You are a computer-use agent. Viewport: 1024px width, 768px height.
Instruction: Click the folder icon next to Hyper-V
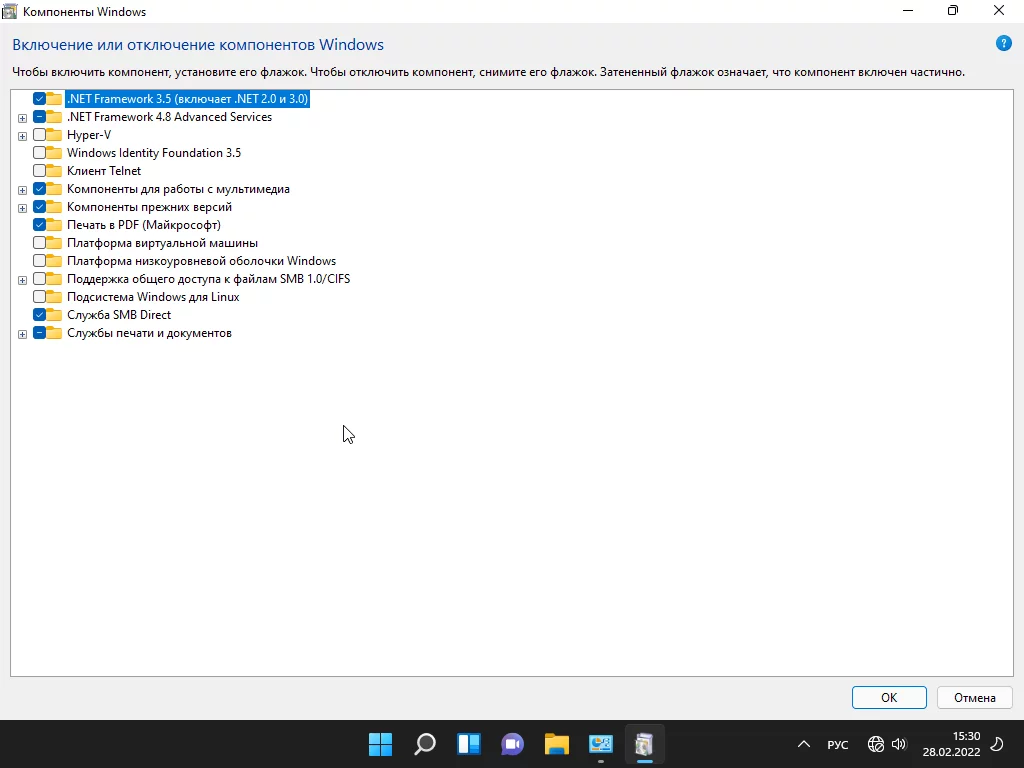[x=55, y=135]
